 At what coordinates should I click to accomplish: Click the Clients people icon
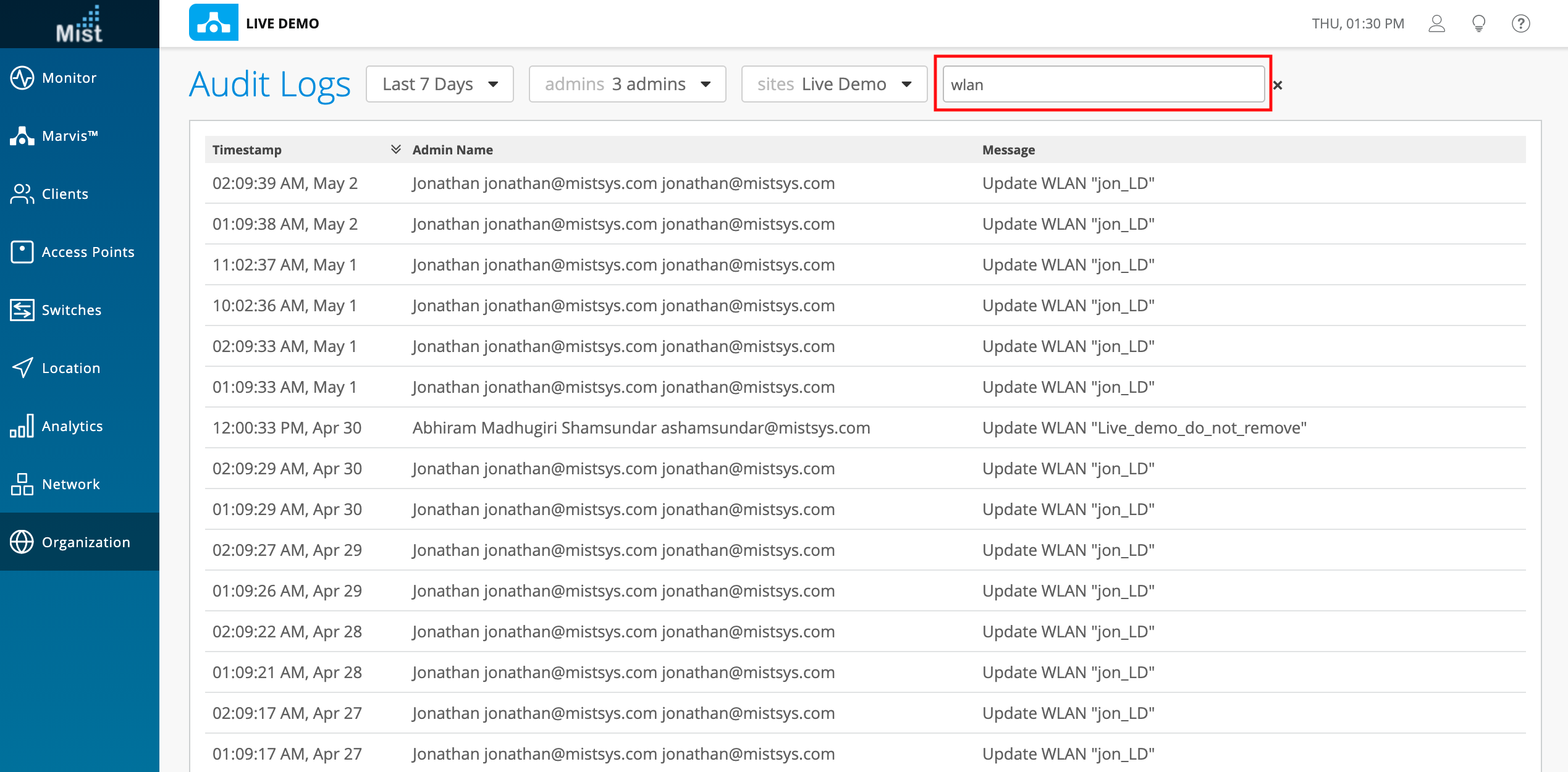22,194
